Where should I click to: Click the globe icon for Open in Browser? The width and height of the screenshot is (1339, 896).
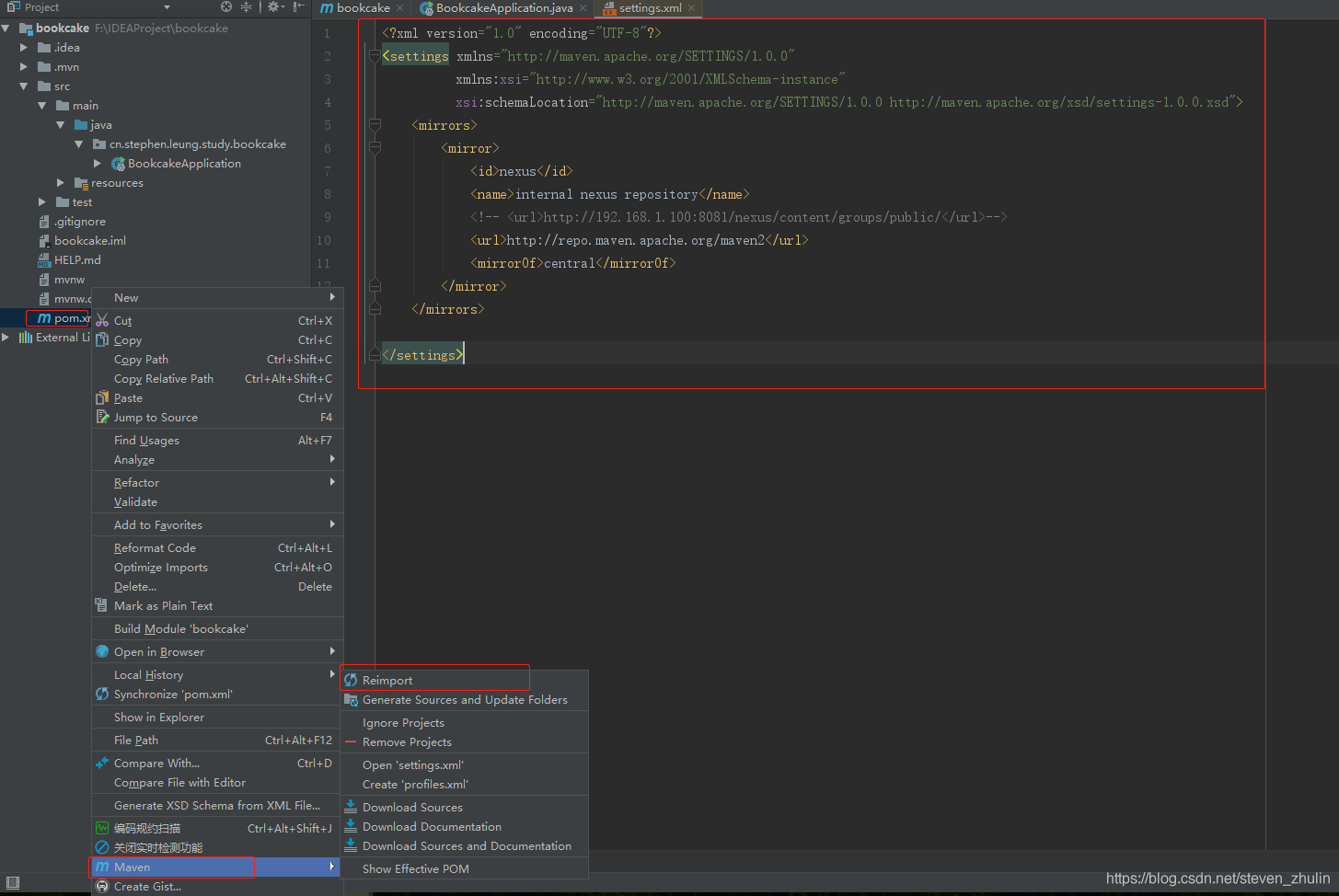[102, 652]
